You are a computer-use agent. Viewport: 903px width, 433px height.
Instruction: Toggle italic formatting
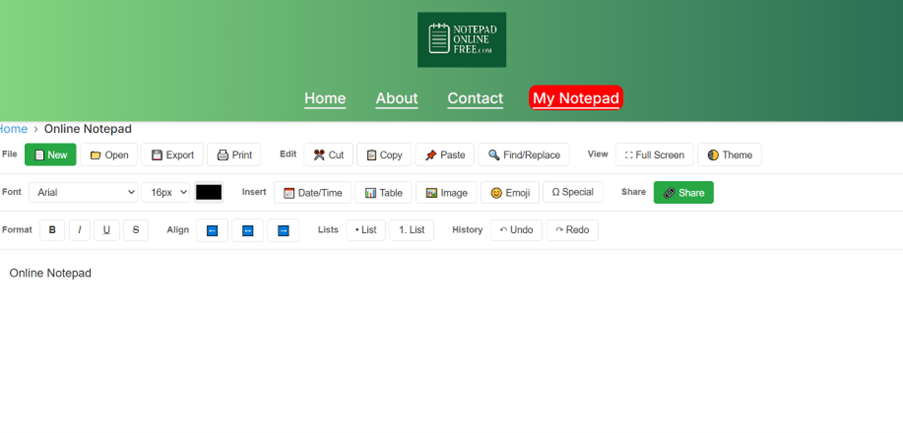[x=80, y=230]
